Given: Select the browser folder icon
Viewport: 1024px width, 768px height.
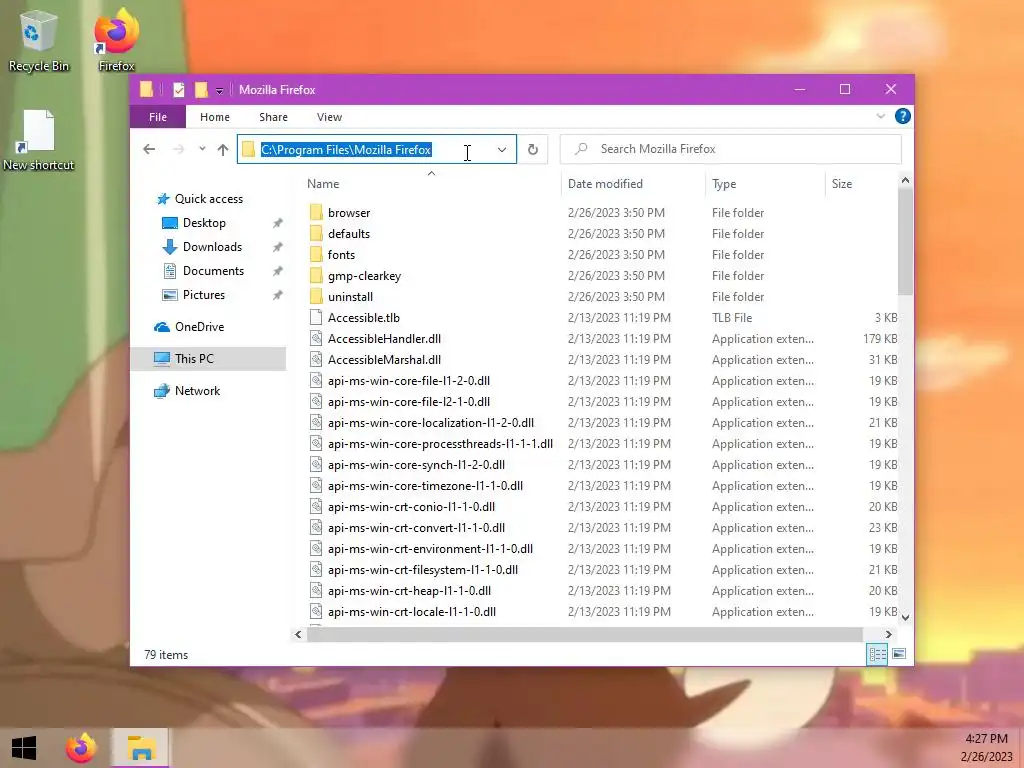Looking at the screenshot, I should pyautogui.click(x=316, y=212).
